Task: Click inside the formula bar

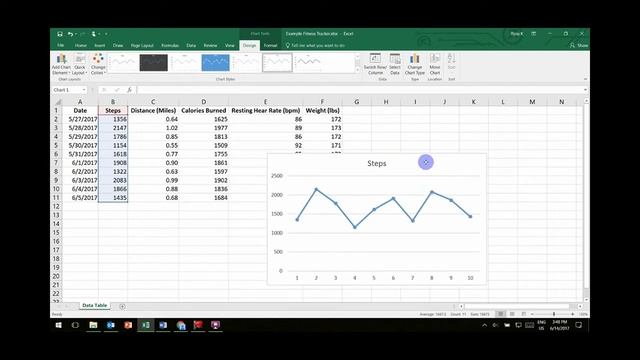Action: 359,90
